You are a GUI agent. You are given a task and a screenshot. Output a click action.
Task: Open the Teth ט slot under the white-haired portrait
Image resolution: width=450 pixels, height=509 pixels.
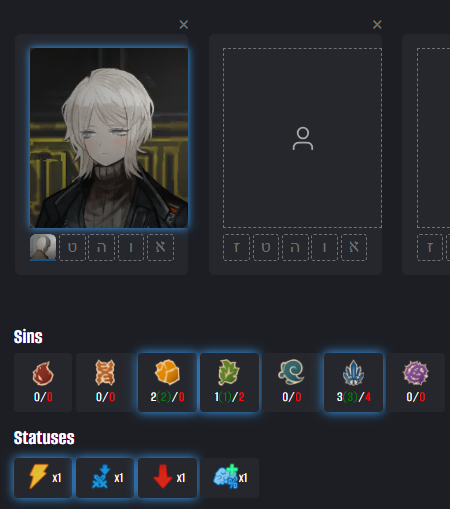pos(72,247)
